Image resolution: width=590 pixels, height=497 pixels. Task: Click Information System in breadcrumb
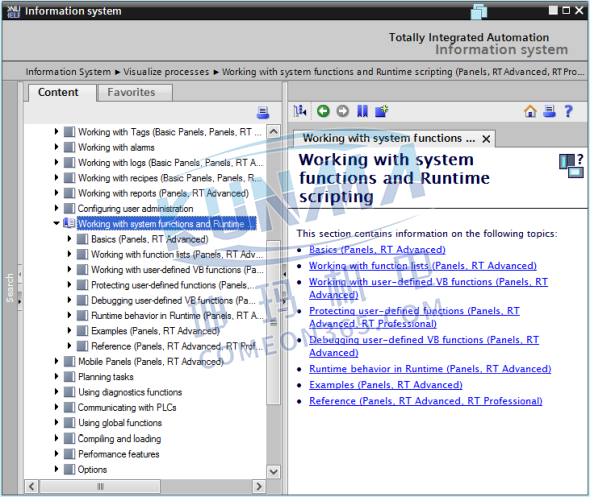68,71
